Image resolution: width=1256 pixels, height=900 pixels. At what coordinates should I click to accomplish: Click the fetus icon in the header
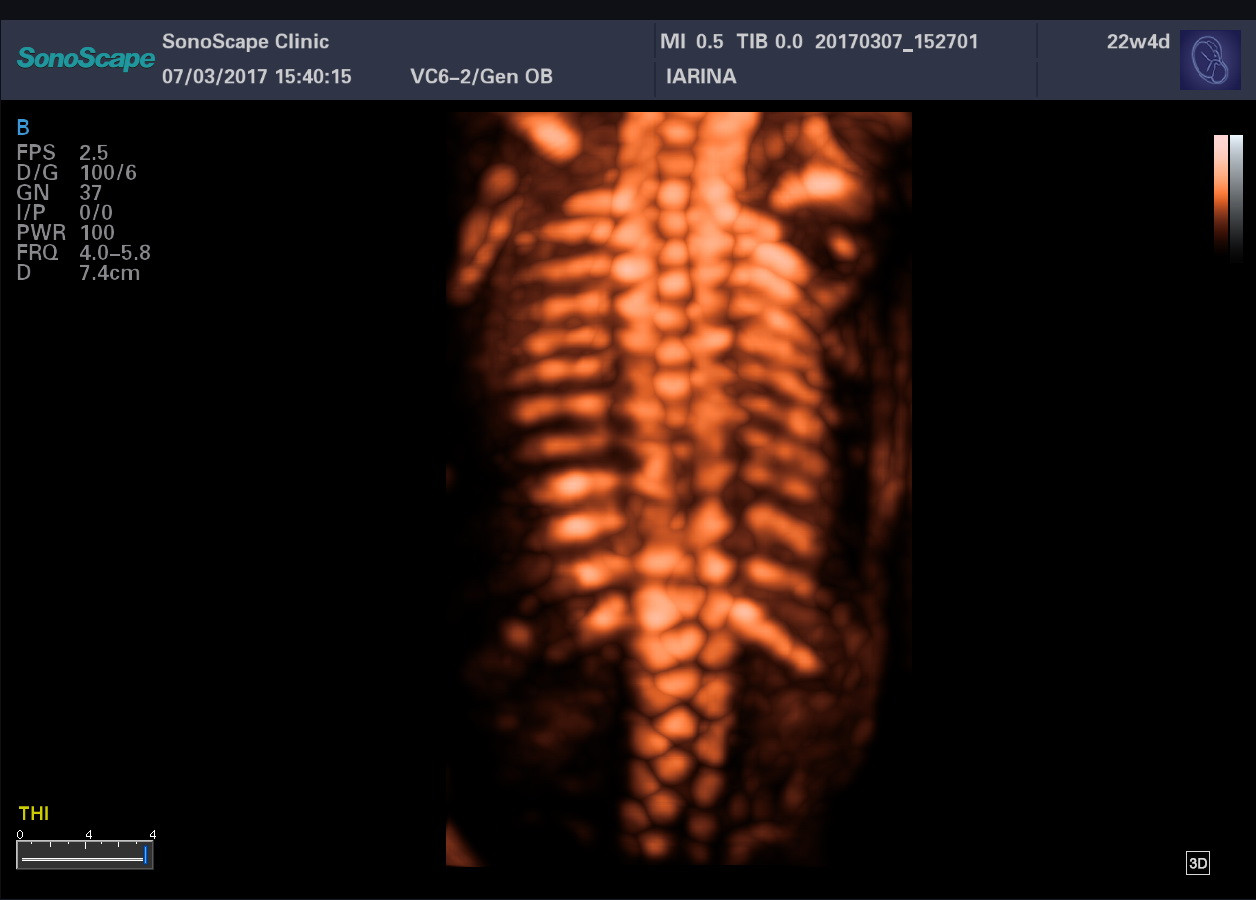click(x=1210, y=60)
